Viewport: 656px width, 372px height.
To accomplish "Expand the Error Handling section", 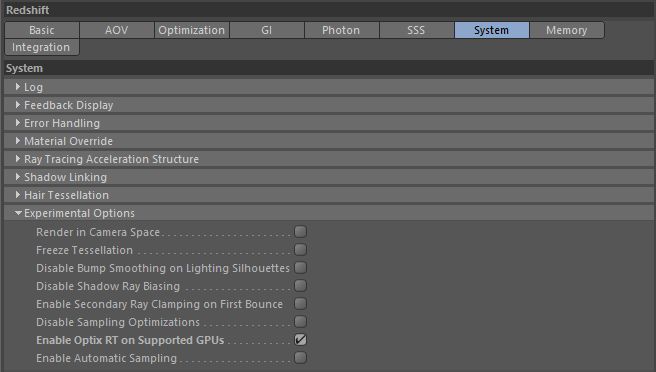I will click(x=329, y=123).
